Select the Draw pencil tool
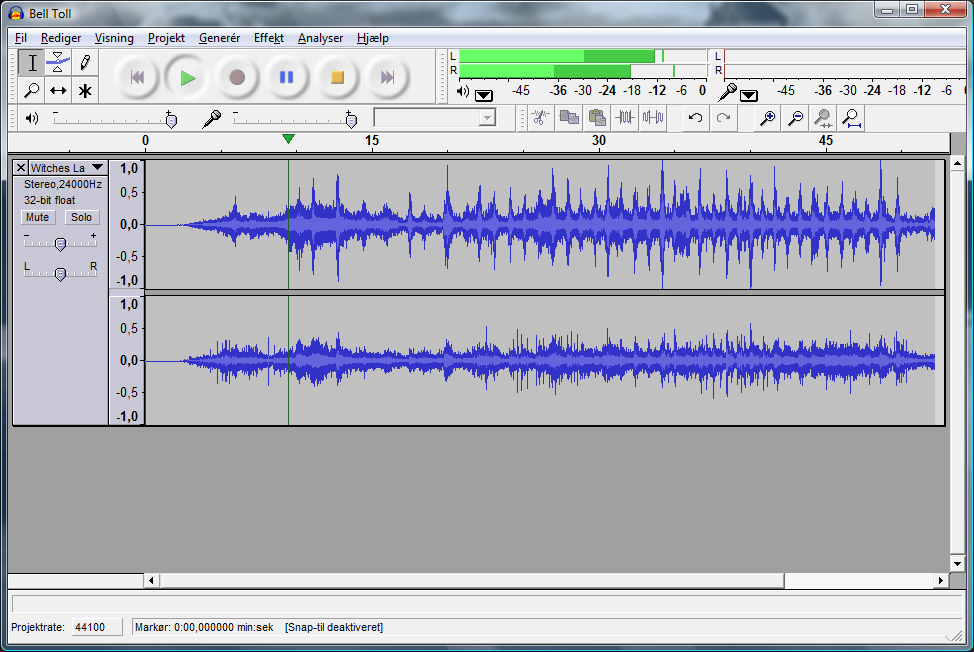The width and height of the screenshot is (974, 652). tap(85, 62)
